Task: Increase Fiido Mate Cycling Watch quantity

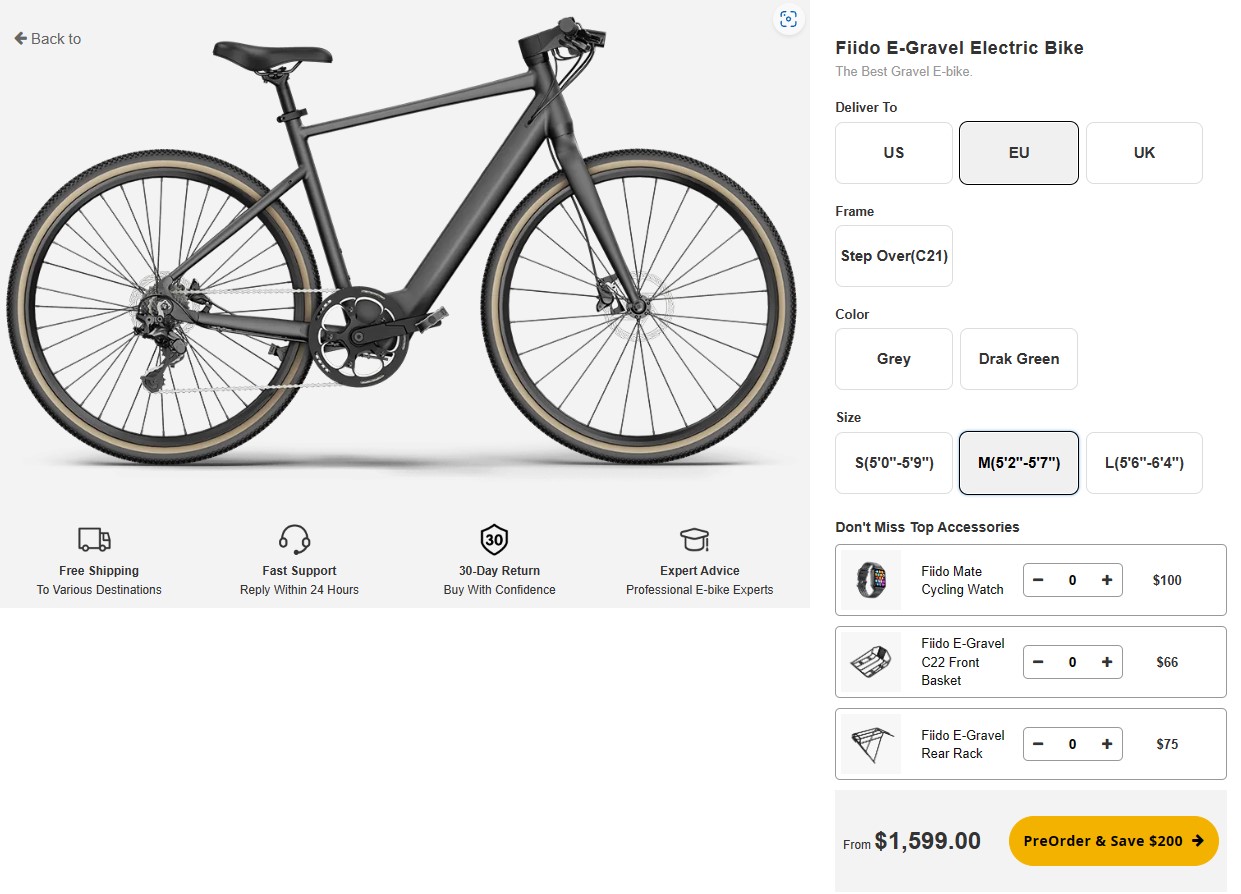Action: click(x=1106, y=580)
